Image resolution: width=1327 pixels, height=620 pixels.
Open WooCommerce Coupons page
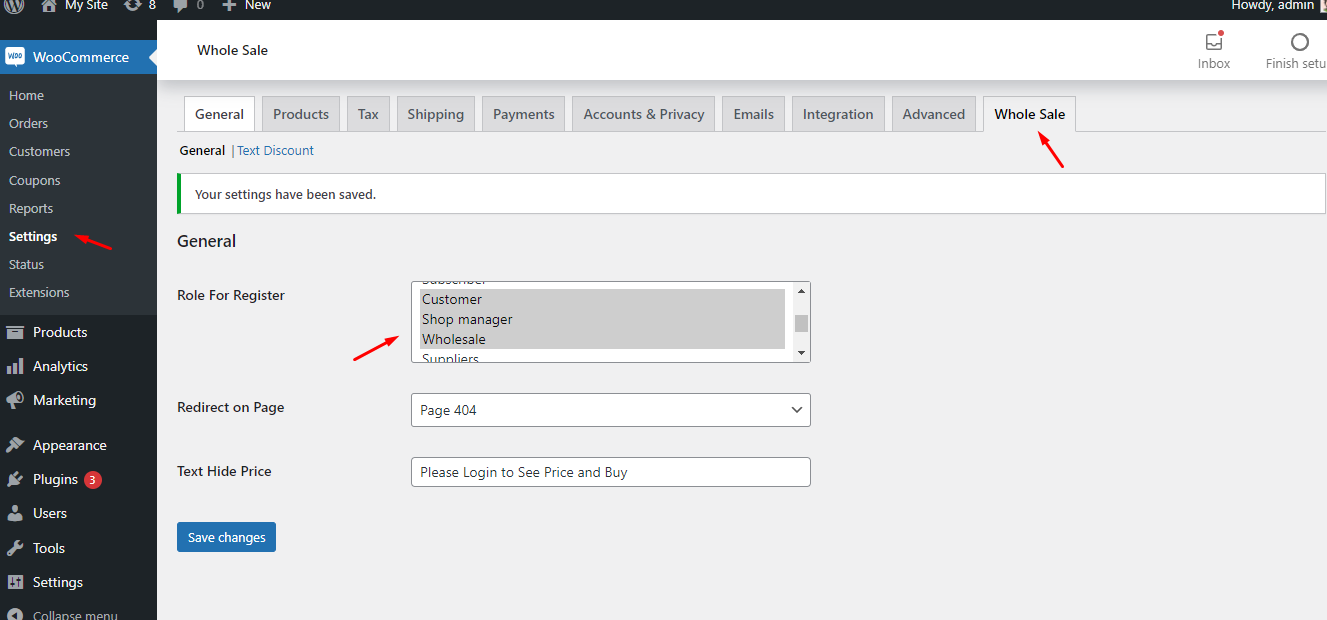[35, 181]
